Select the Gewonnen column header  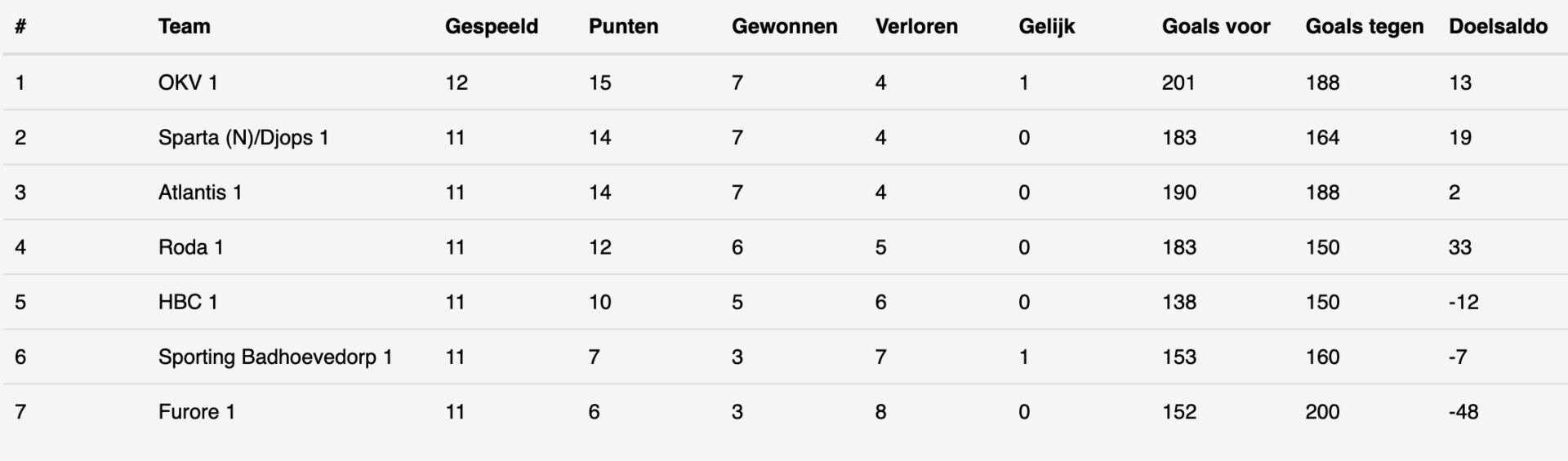point(784,26)
